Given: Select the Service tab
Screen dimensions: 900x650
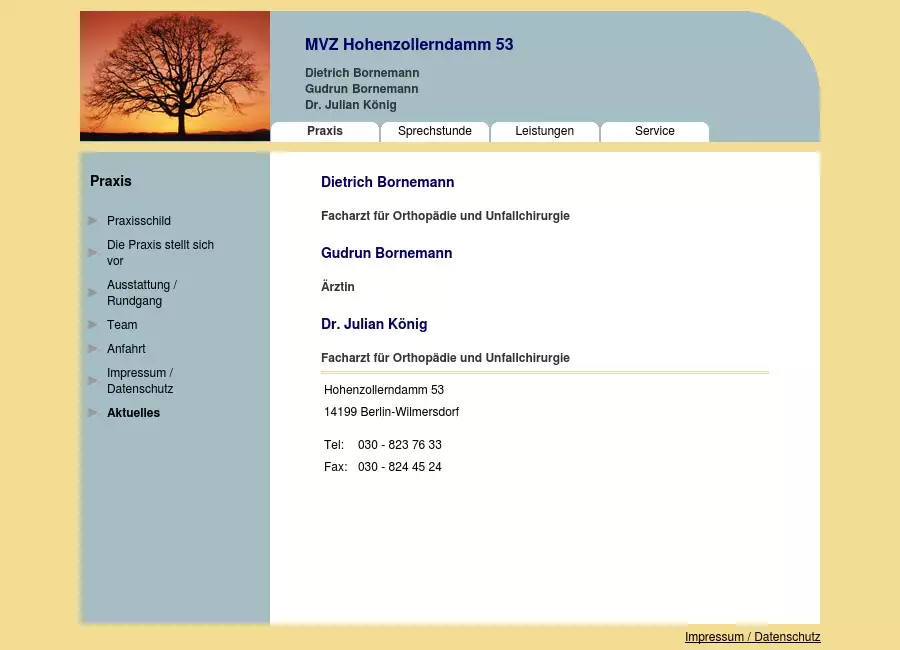Looking at the screenshot, I should pos(655,131).
